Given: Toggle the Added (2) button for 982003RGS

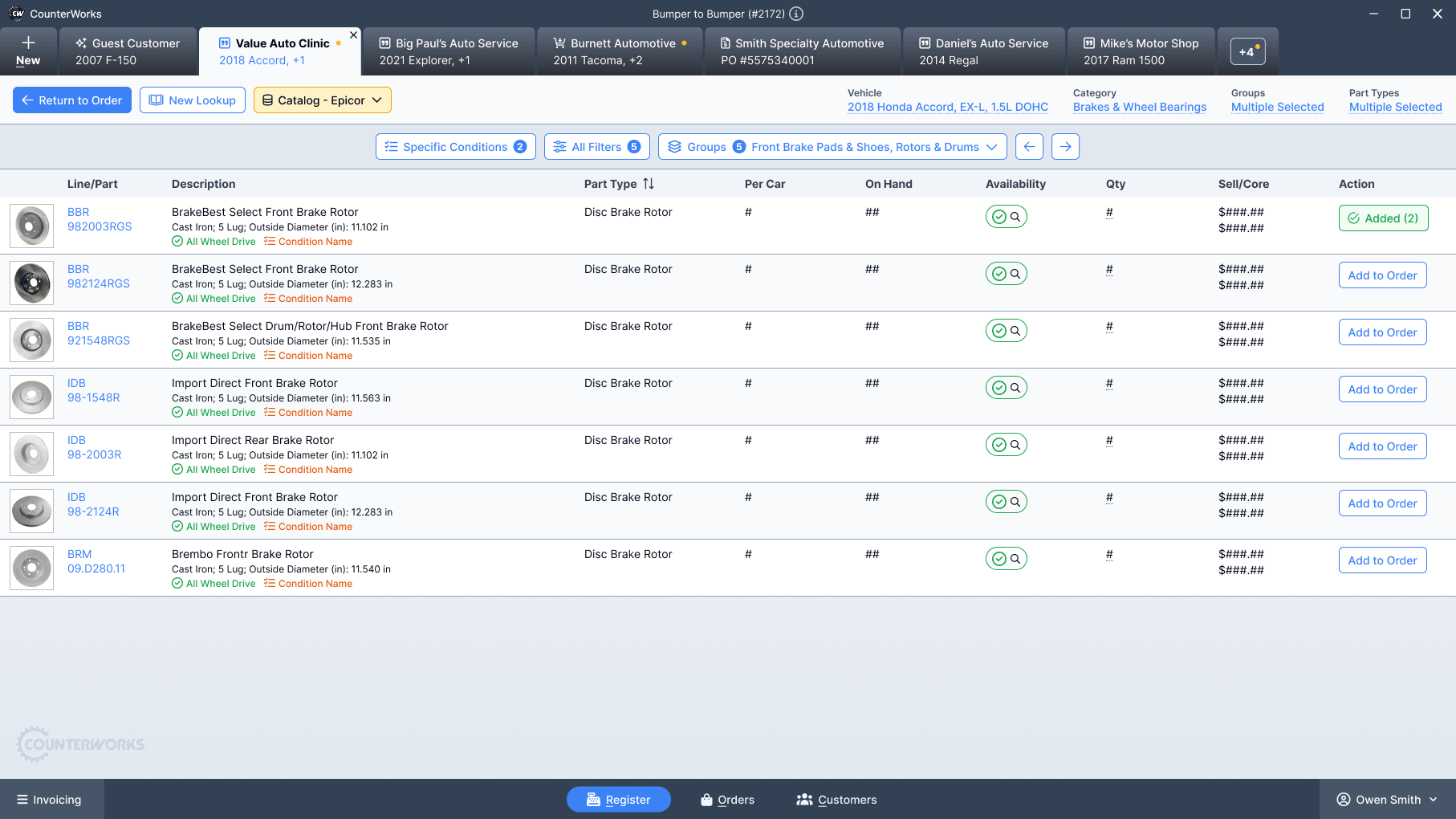Looking at the screenshot, I should (1383, 218).
